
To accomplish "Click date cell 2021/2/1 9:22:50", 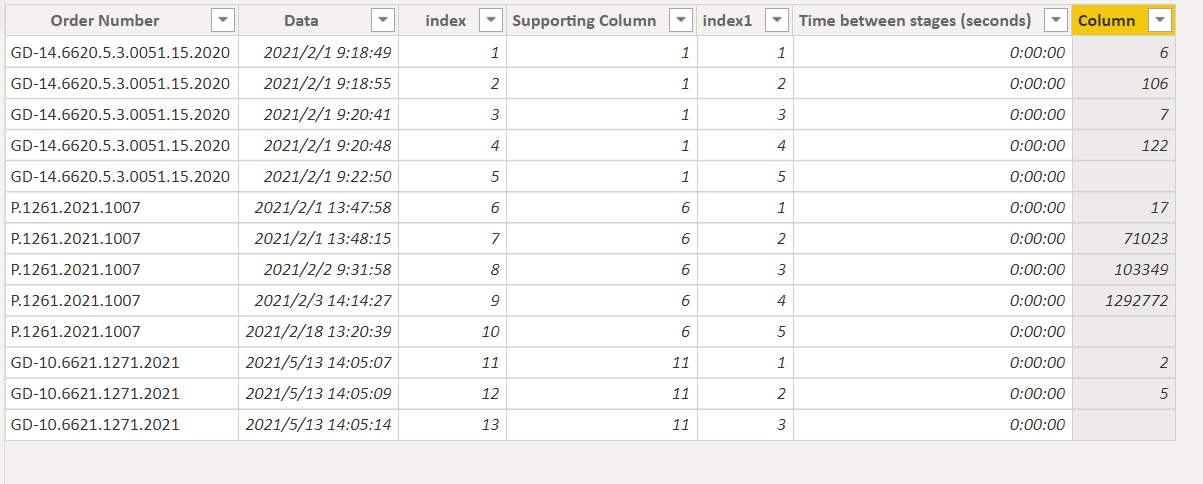I will click(318, 176).
